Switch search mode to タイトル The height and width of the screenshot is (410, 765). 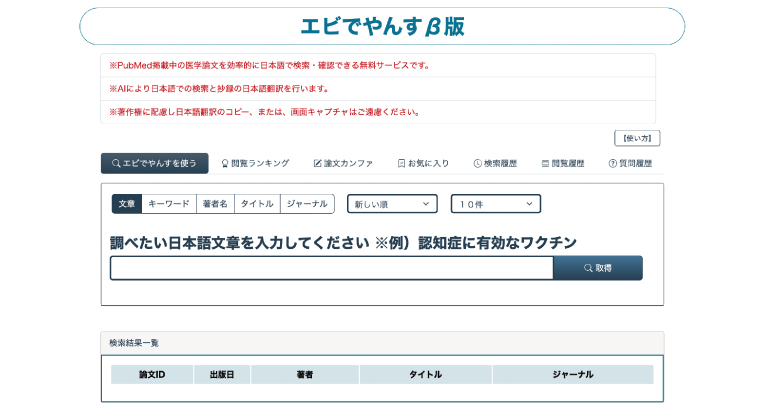[x=257, y=203]
